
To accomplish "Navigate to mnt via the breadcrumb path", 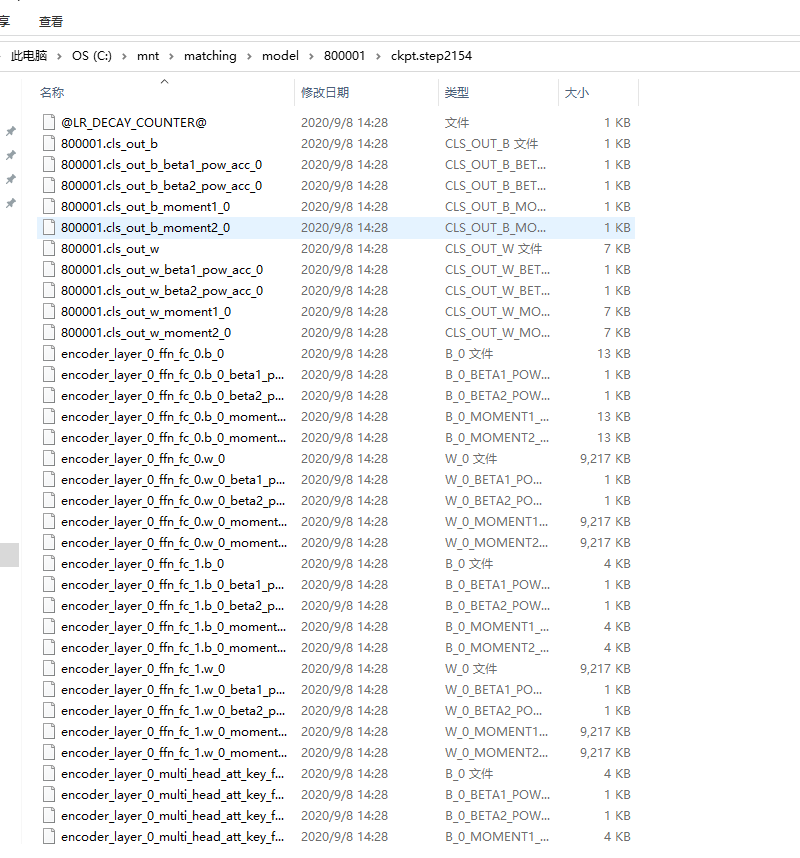I will click(148, 56).
